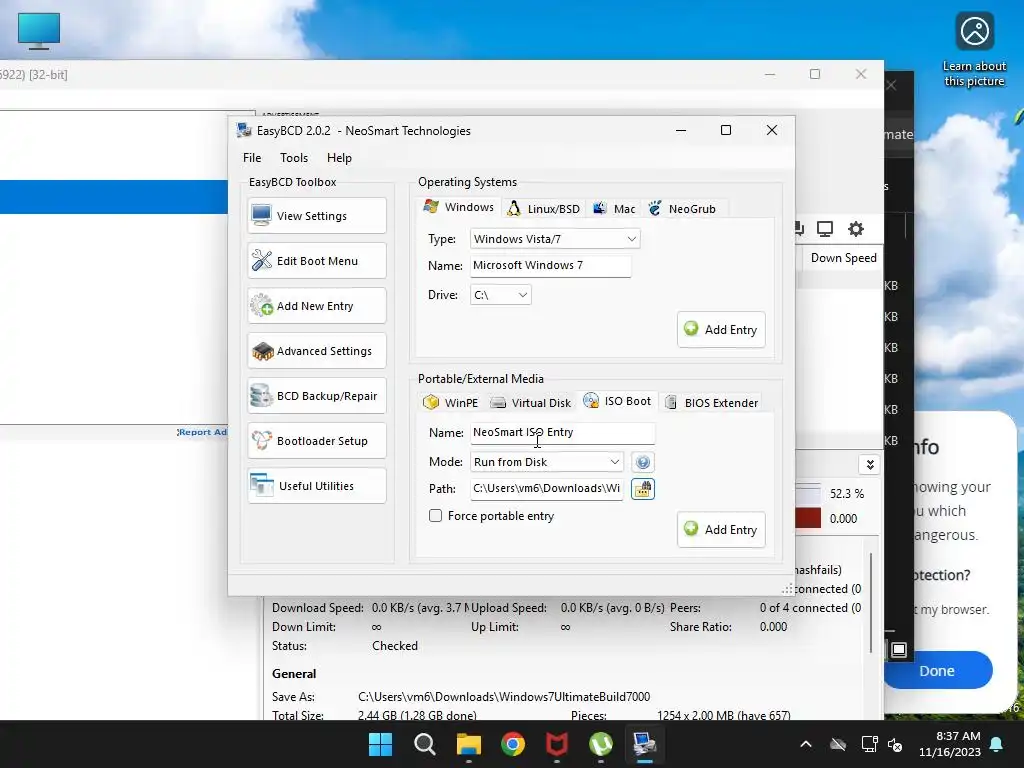Switch to the NeoGrub tab
1024x768 pixels.
[x=683, y=208]
